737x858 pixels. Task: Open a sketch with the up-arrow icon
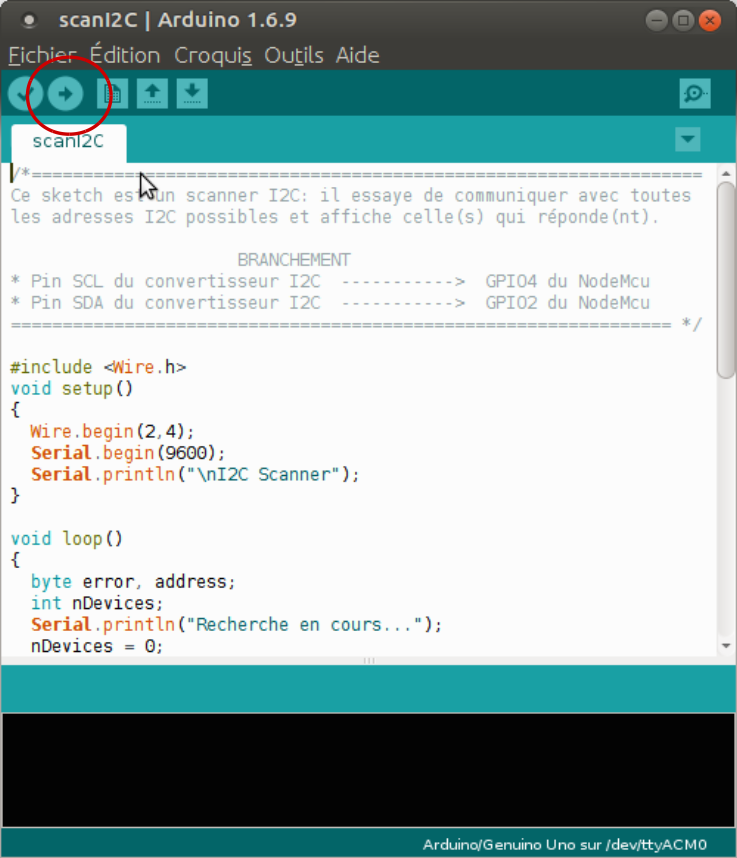[152, 94]
